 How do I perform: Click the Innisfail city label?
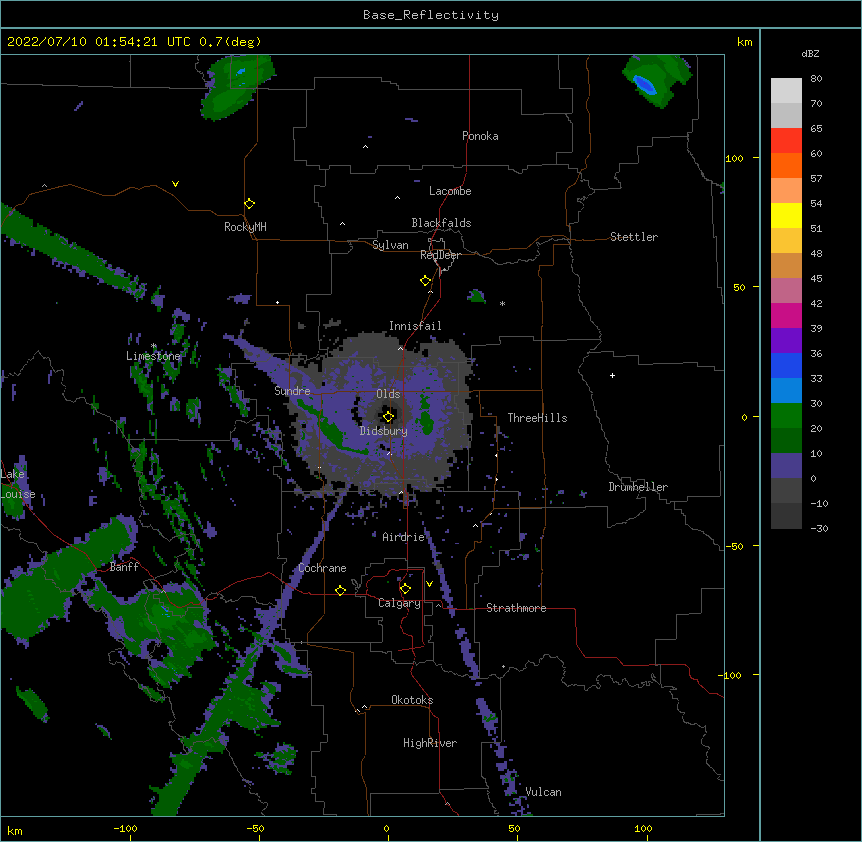click(x=415, y=326)
